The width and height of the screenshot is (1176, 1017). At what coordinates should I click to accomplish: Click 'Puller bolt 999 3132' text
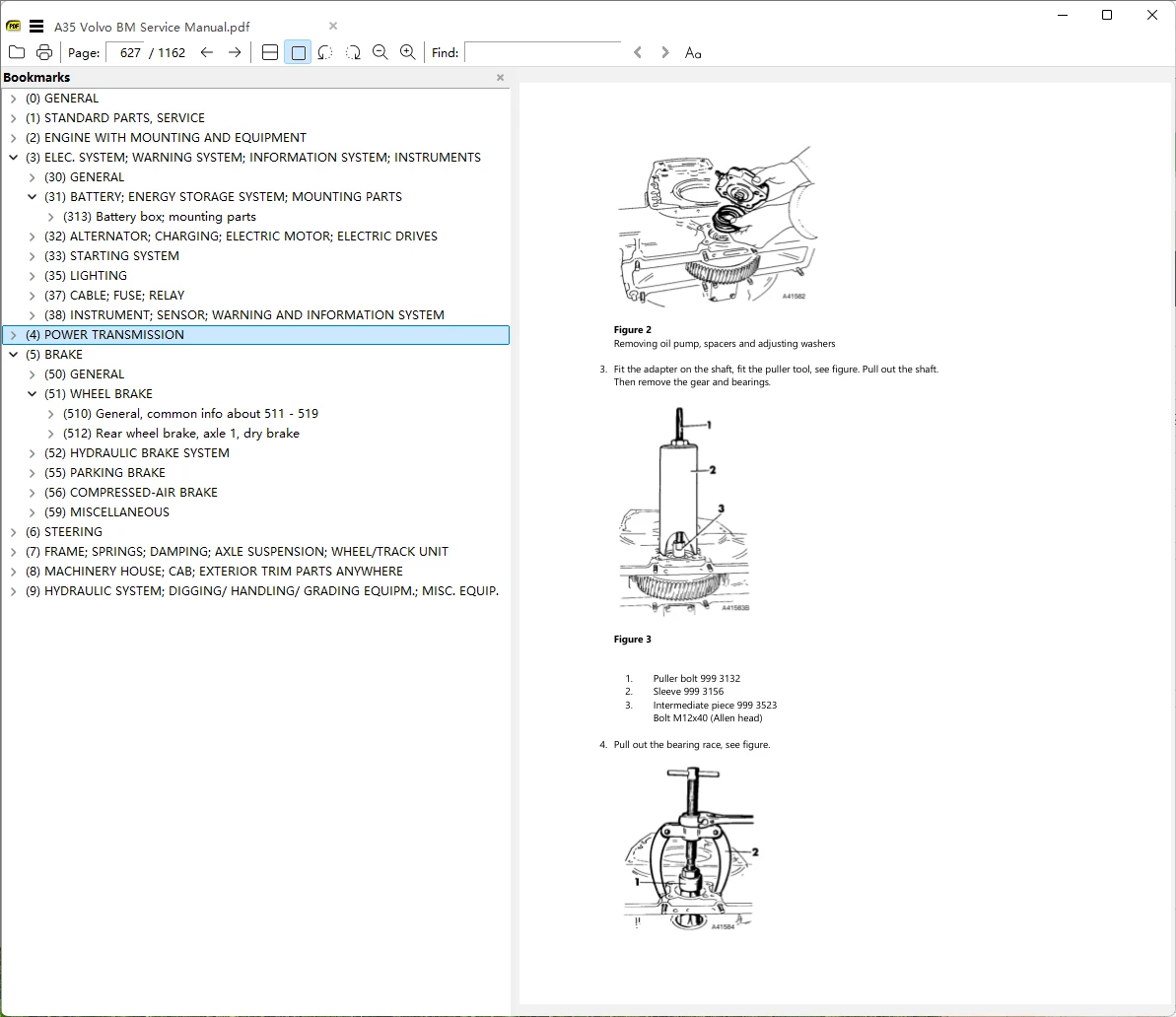coord(696,679)
